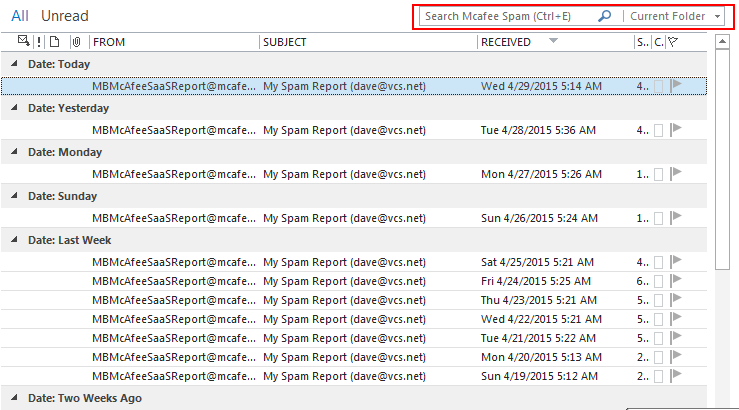739x410 pixels.
Task: Toggle category box for Tue 4/21/2015 message
Action: pos(659,338)
